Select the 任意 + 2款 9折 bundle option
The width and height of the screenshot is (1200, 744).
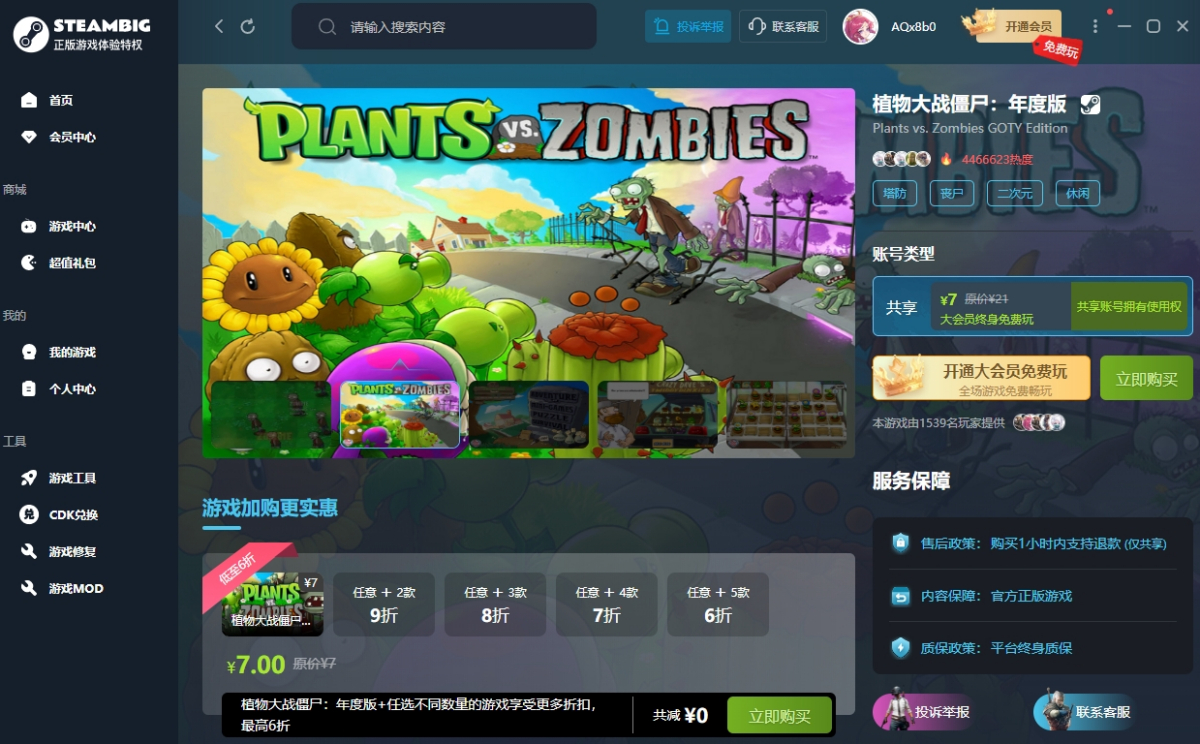pos(384,604)
